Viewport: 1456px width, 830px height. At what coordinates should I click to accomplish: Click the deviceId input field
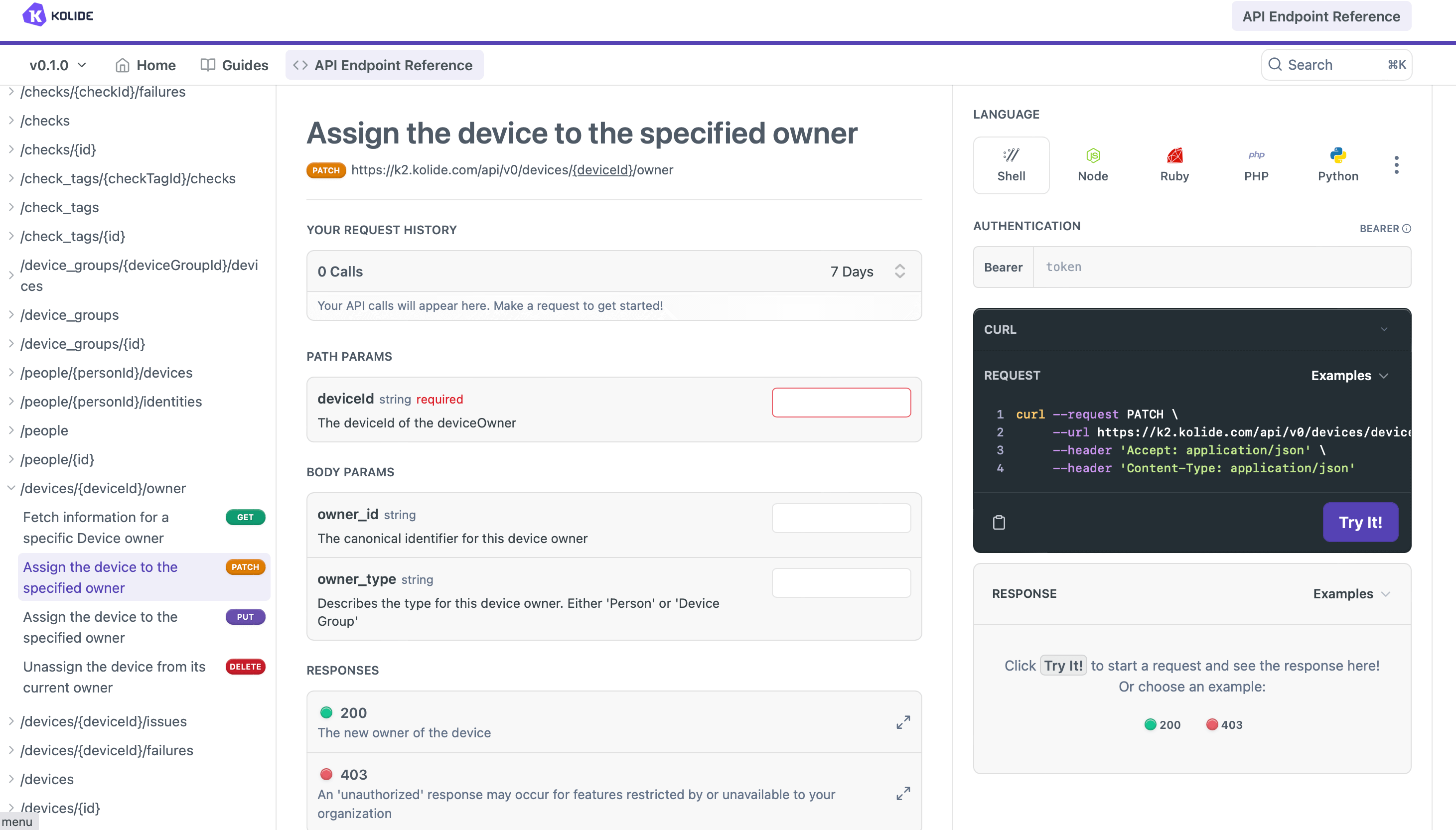[x=841, y=403]
